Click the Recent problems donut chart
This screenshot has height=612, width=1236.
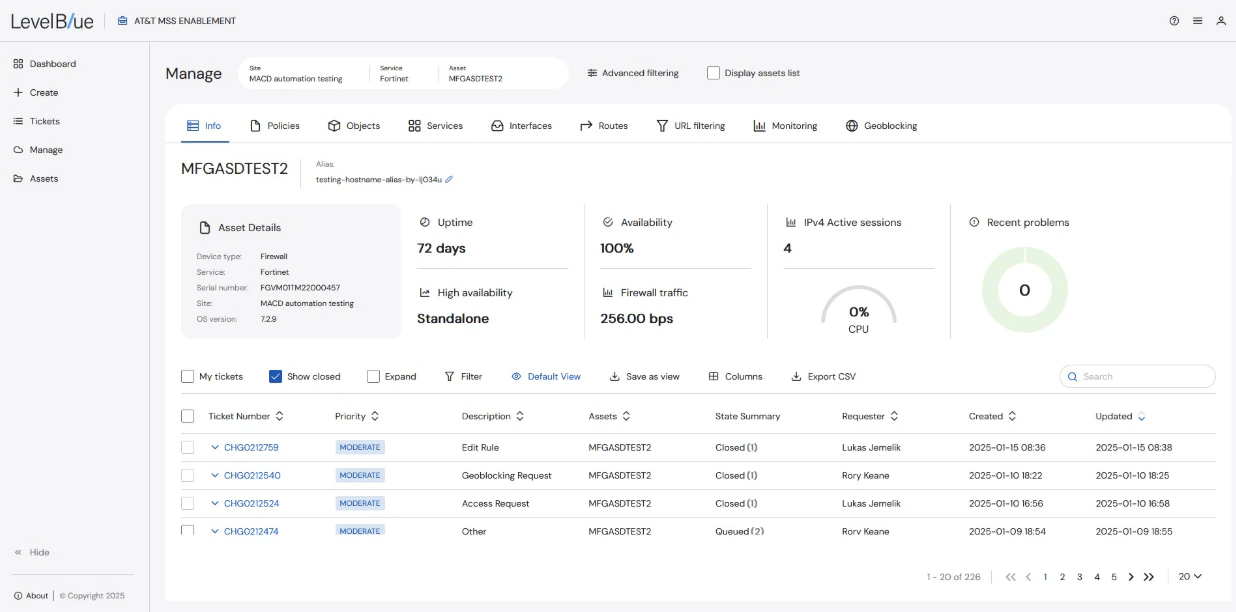pyautogui.click(x=1024, y=291)
